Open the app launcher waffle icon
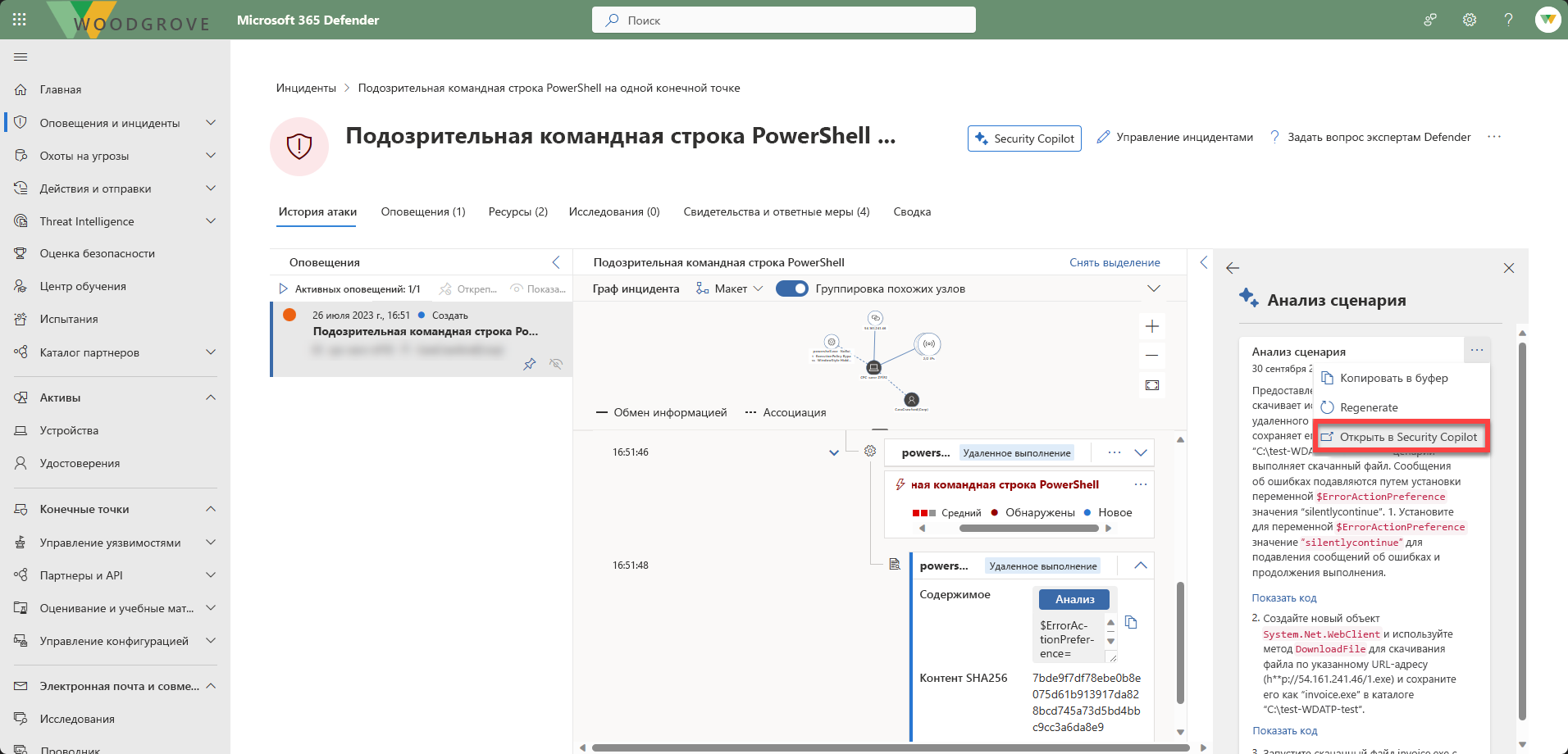Viewport: 1568px width, 754px height. click(20, 20)
